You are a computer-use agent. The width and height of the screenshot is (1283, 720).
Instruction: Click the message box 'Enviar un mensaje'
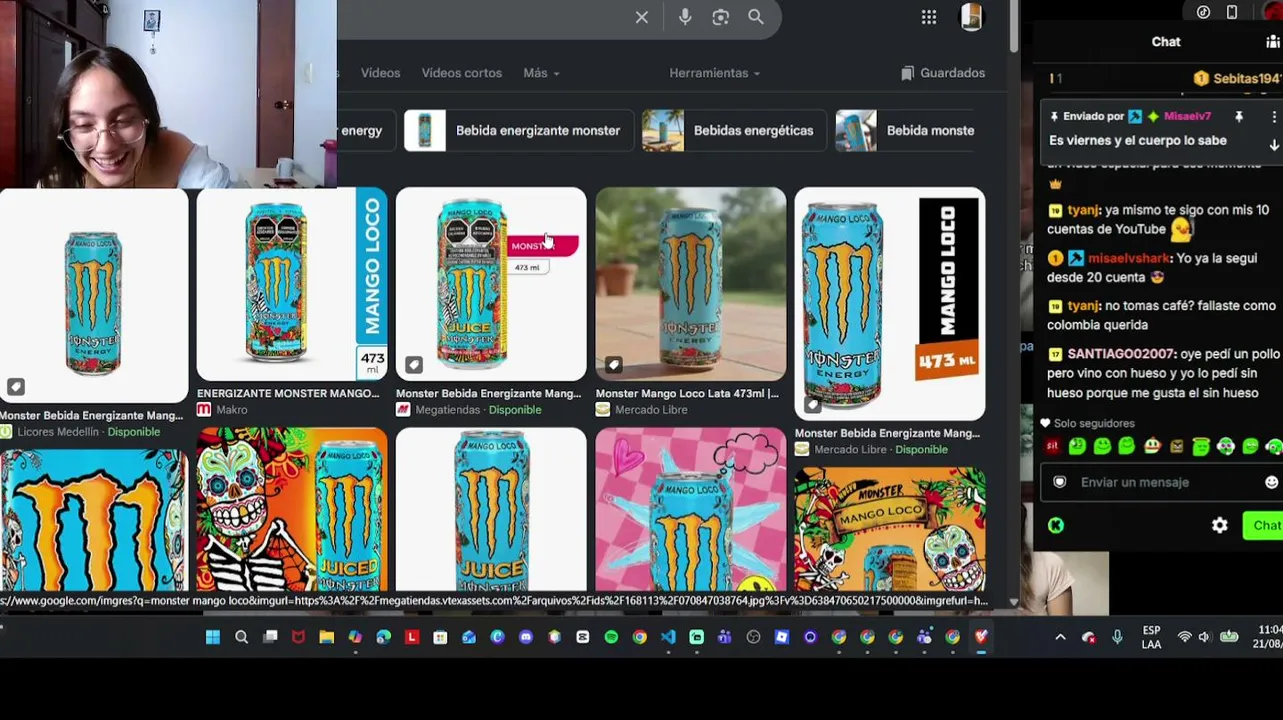tap(1160, 482)
